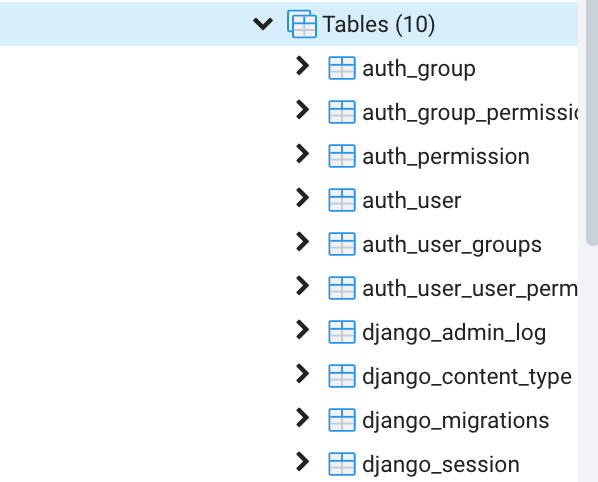Click the auth_user table icon
Viewport: 598px width, 482px height.
point(342,200)
